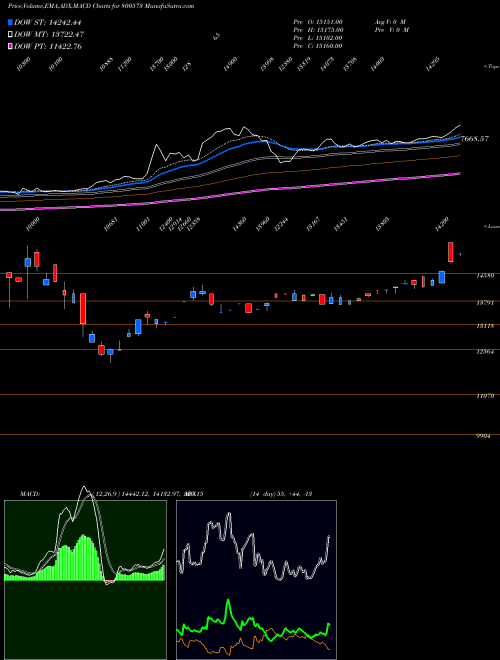
Task: Click the 11970 price level label
Action: point(484,396)
